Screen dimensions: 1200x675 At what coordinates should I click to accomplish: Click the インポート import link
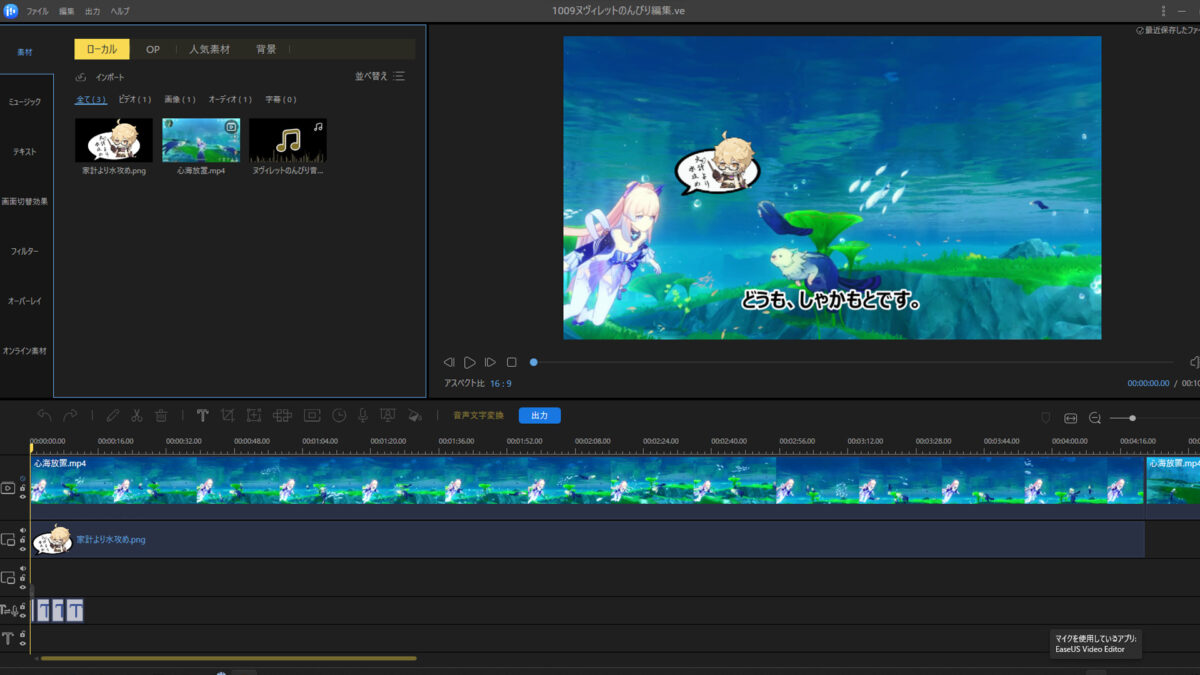point(110,77)
